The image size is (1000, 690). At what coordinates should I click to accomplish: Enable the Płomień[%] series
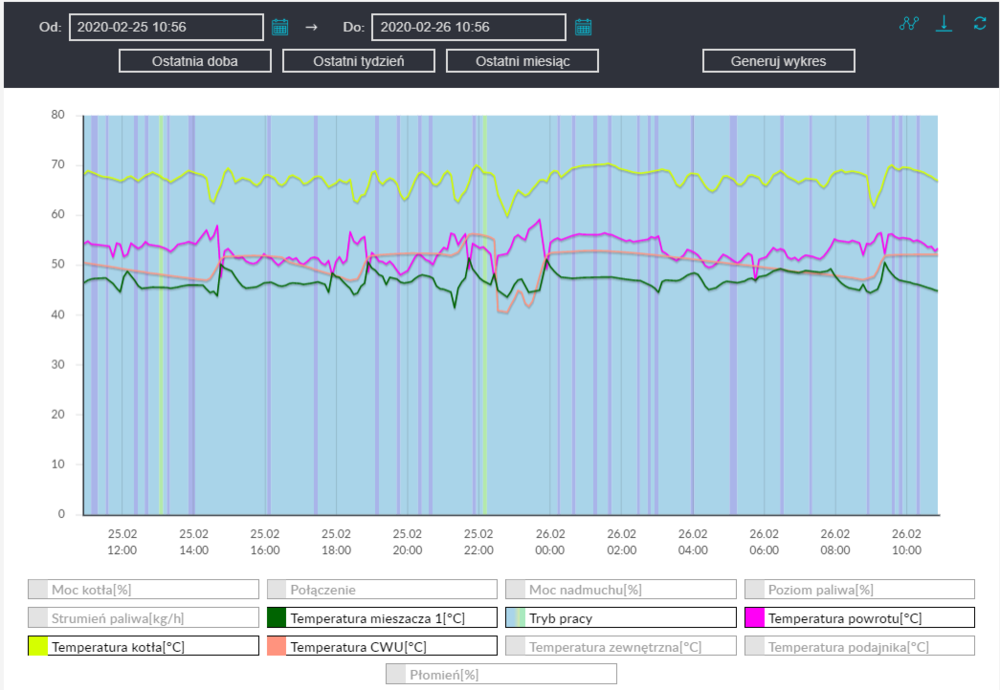501,675
